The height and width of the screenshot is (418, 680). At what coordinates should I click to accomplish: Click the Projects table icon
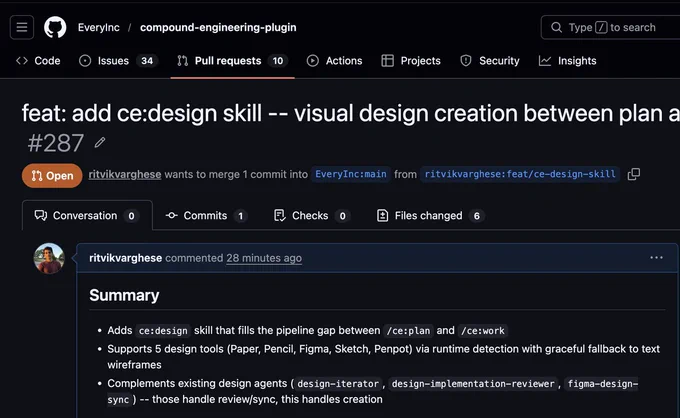387,61
